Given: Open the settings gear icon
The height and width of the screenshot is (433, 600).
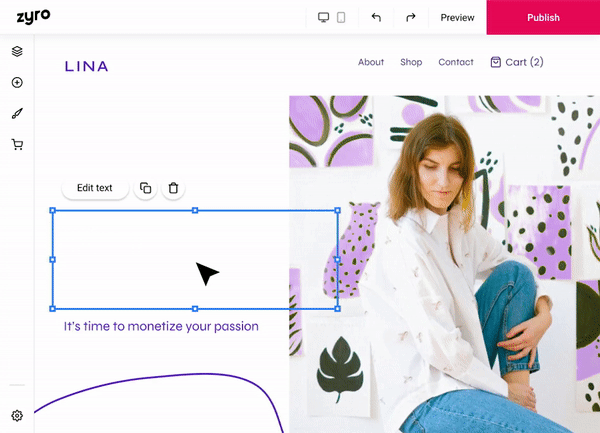Looking at the screenshot, I should (x=17, y=415).
